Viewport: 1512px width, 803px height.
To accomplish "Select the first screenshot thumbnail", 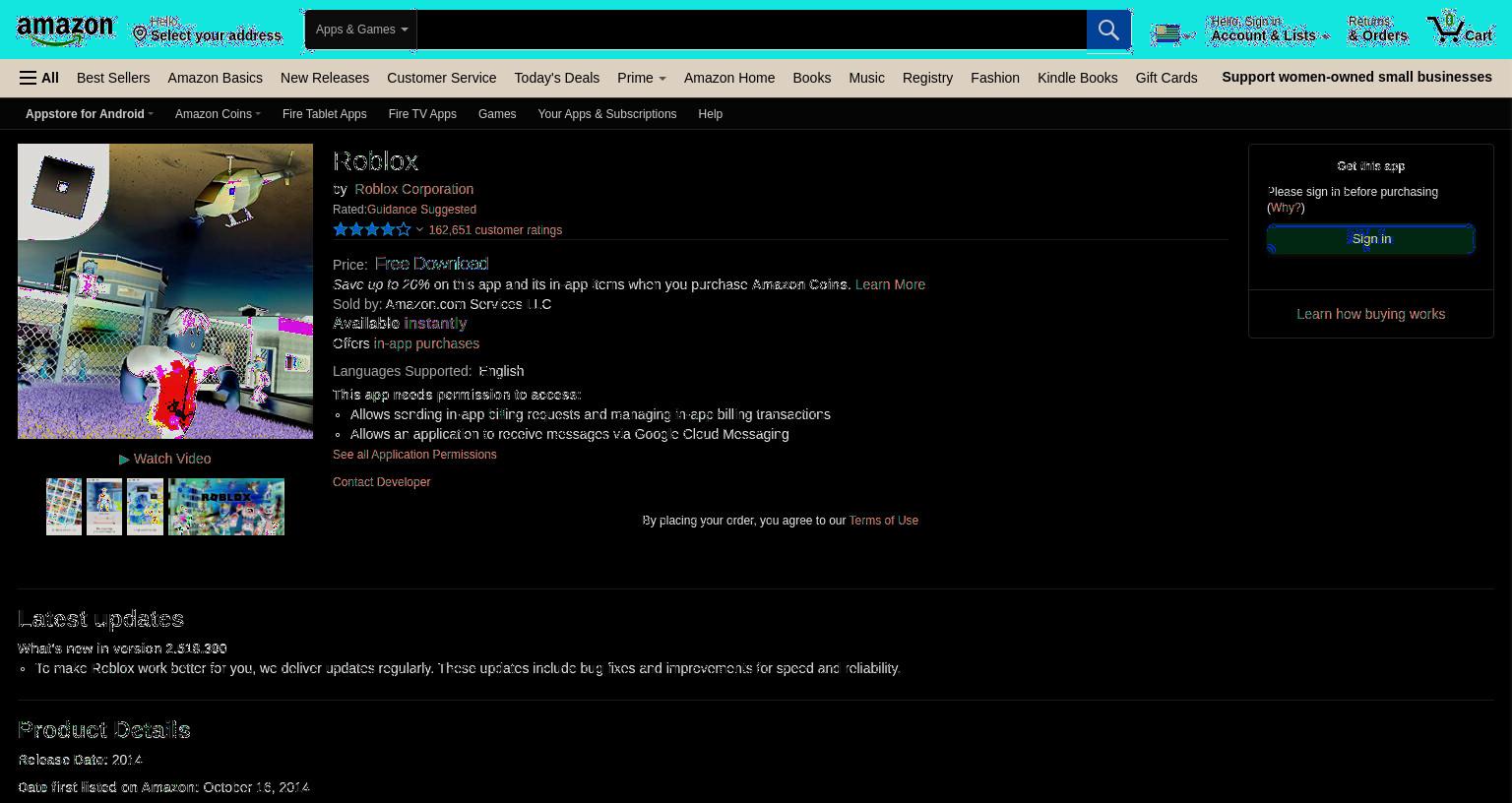I will [x=64, y=507].
